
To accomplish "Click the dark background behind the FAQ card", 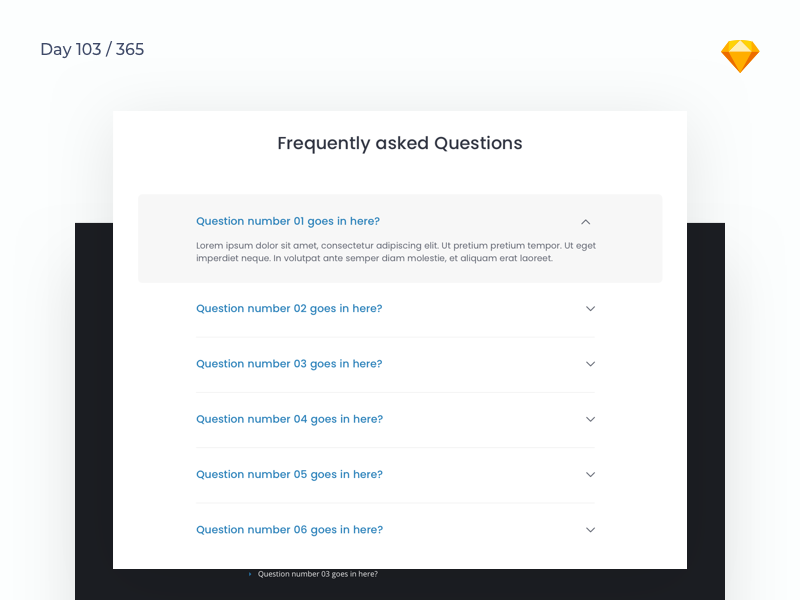I will [x=95, y=400].
